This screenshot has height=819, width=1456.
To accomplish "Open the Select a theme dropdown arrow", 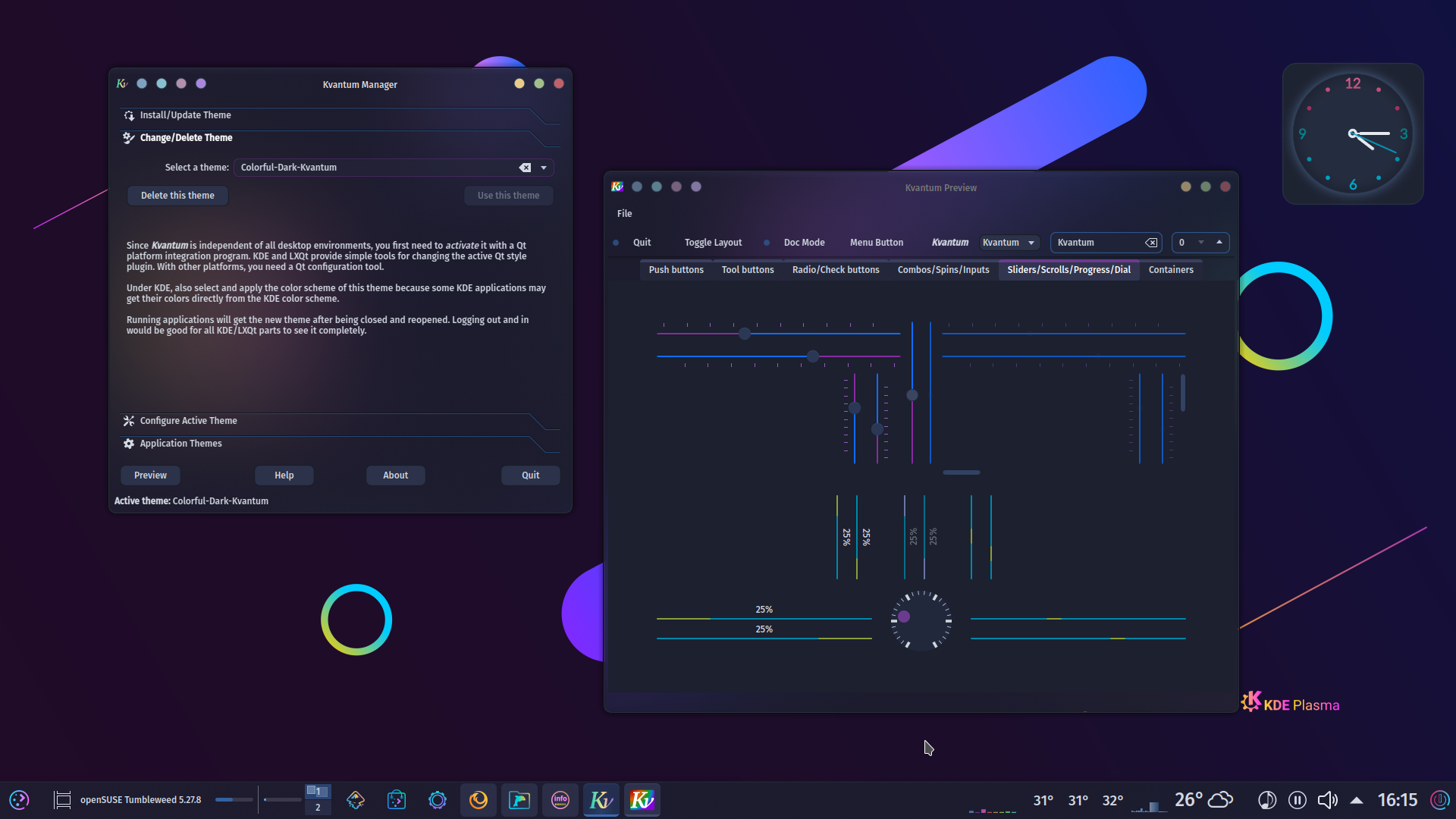I will 544,168.
